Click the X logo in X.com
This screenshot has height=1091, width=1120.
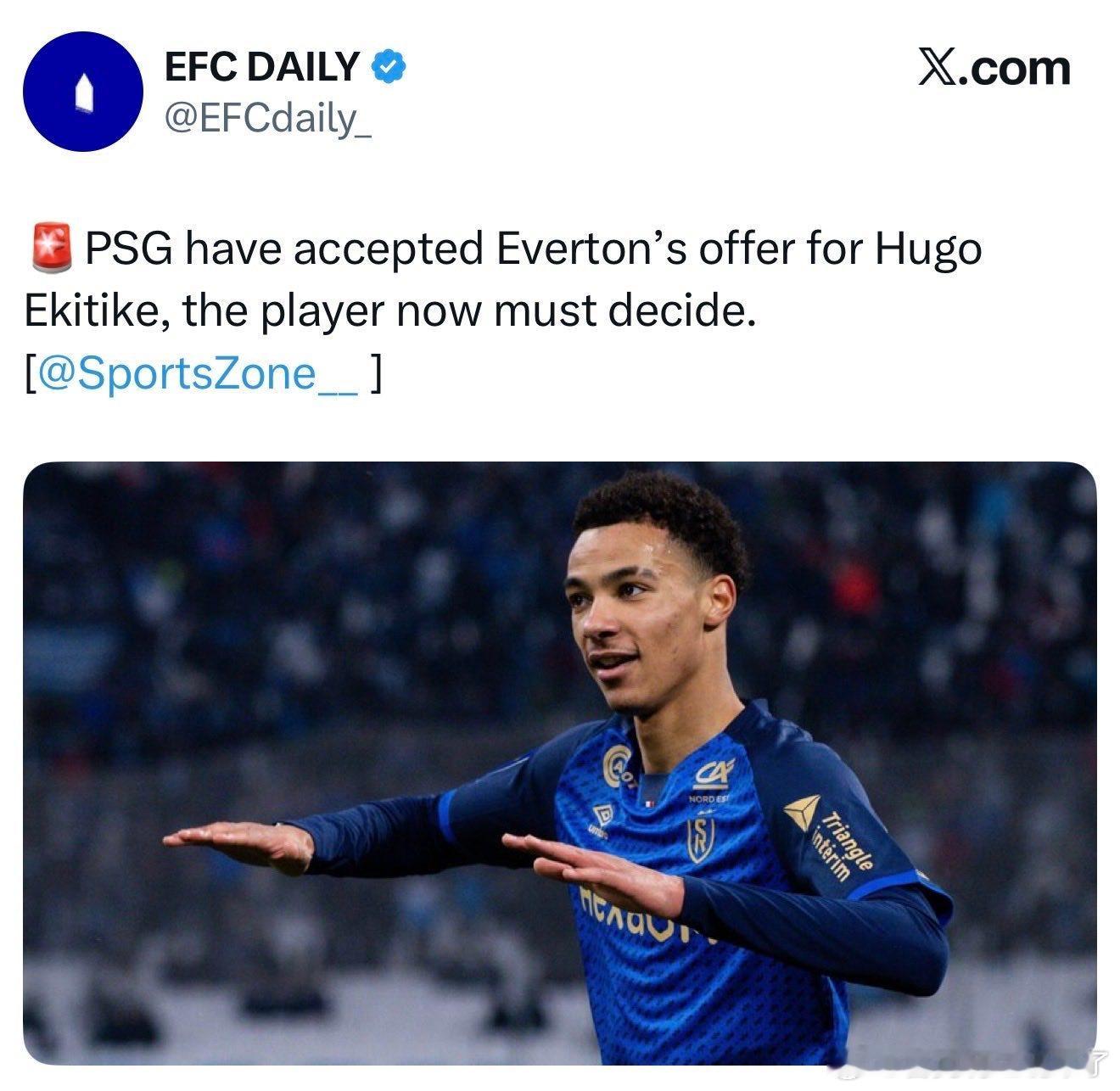938,67
